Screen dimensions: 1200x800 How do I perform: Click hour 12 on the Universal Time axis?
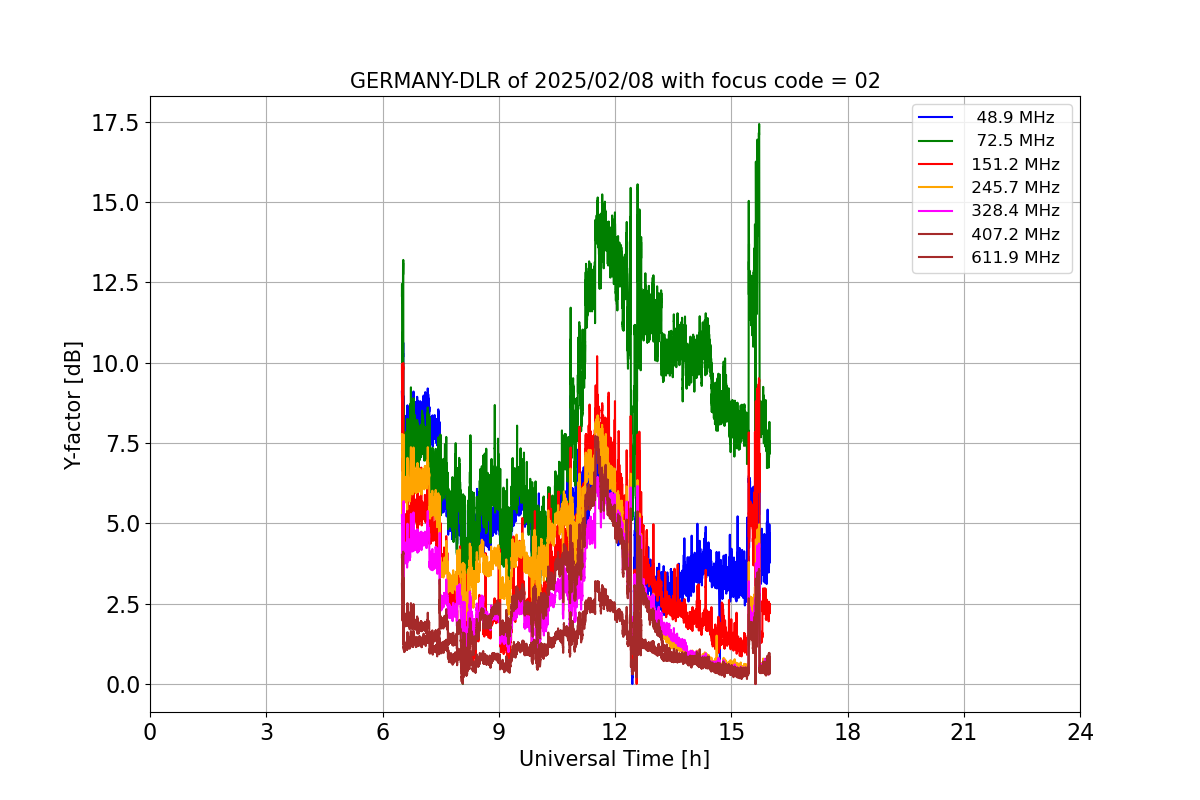615,732
